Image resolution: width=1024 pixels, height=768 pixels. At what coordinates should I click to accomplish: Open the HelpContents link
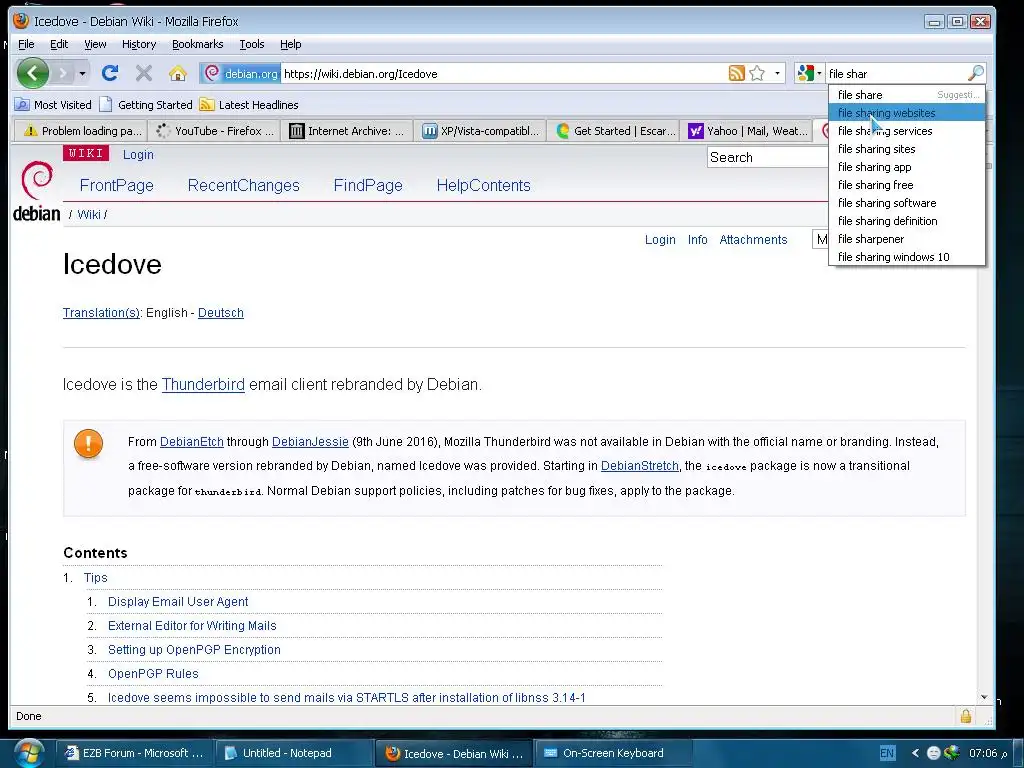click(x=483, y=185)
